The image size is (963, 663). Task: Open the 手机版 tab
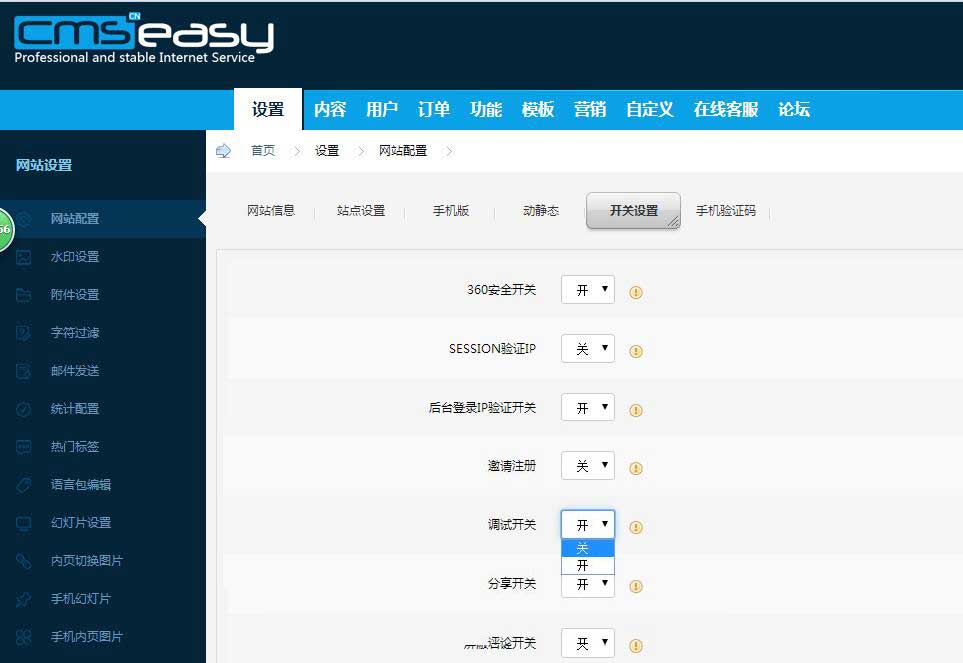pyautogui.click(x=450, y=211)
